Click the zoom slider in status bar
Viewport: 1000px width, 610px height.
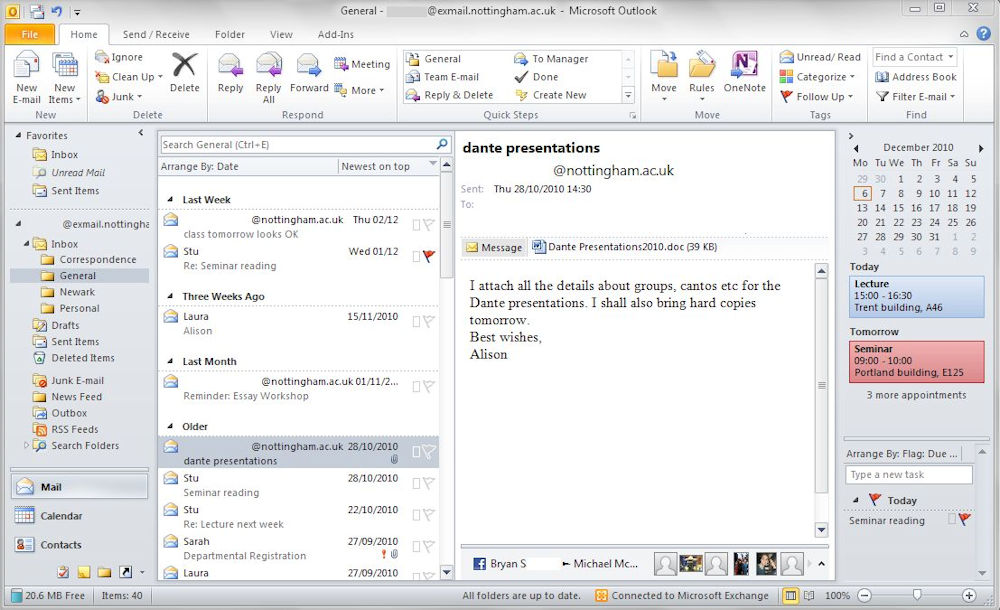click(917, 596)
